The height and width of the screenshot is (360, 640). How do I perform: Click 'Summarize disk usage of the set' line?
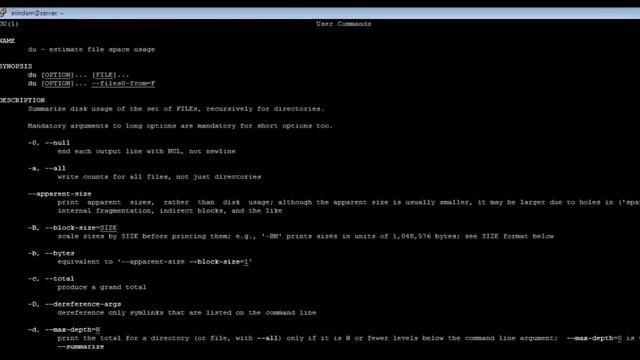176,109
